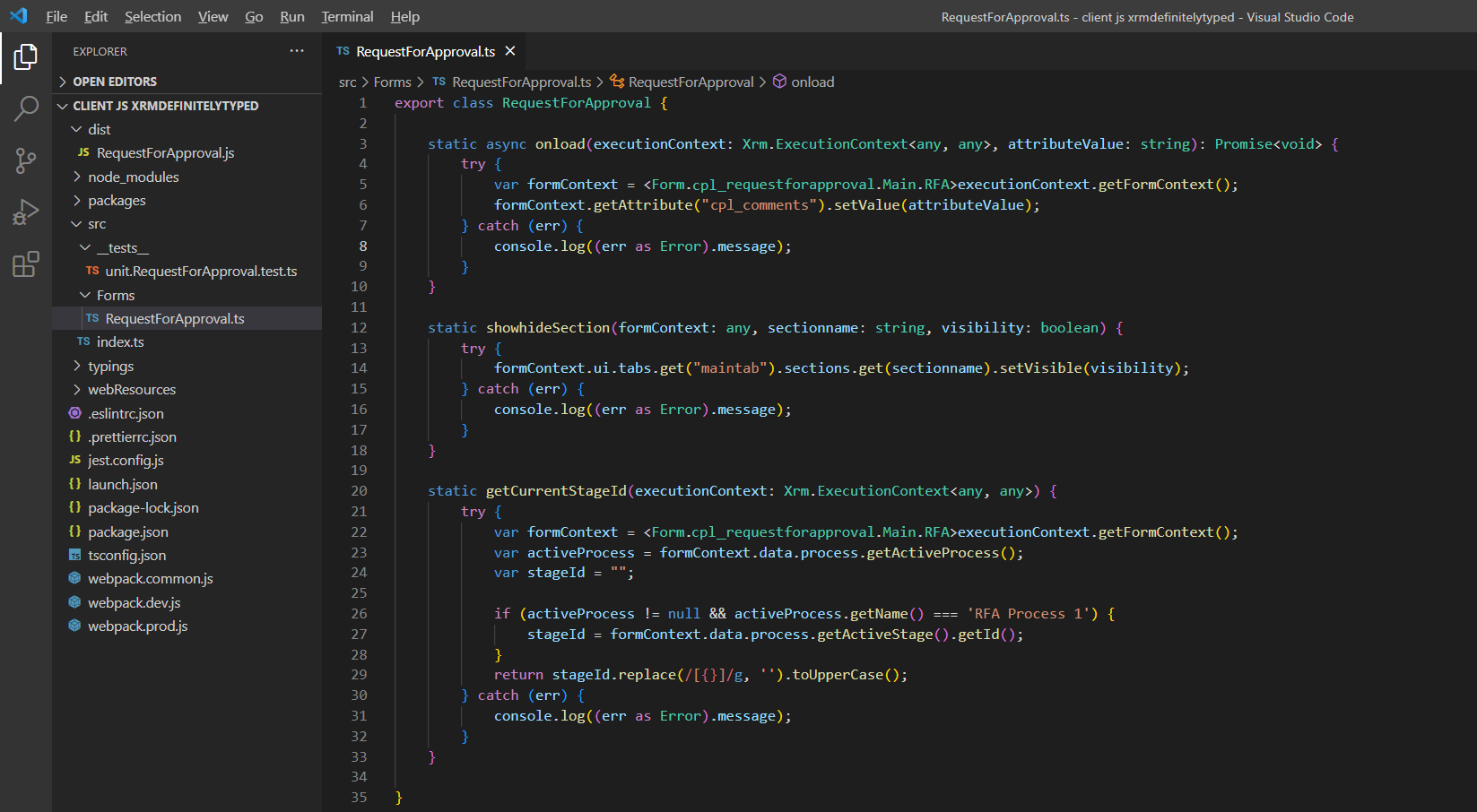Click line number 20 in gutter

point(359,490)
